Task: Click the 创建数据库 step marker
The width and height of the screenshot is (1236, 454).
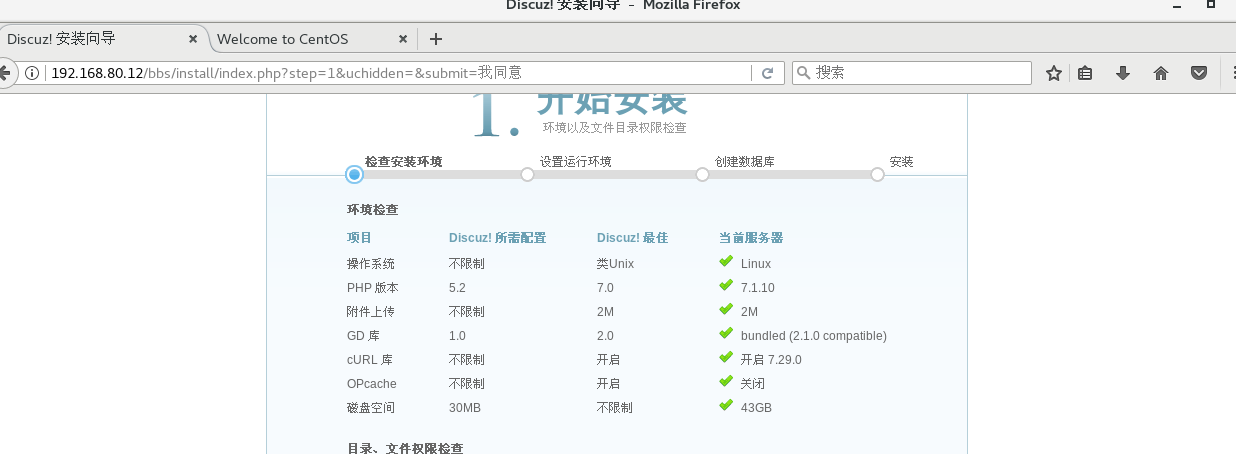Action: click(702, 174)
